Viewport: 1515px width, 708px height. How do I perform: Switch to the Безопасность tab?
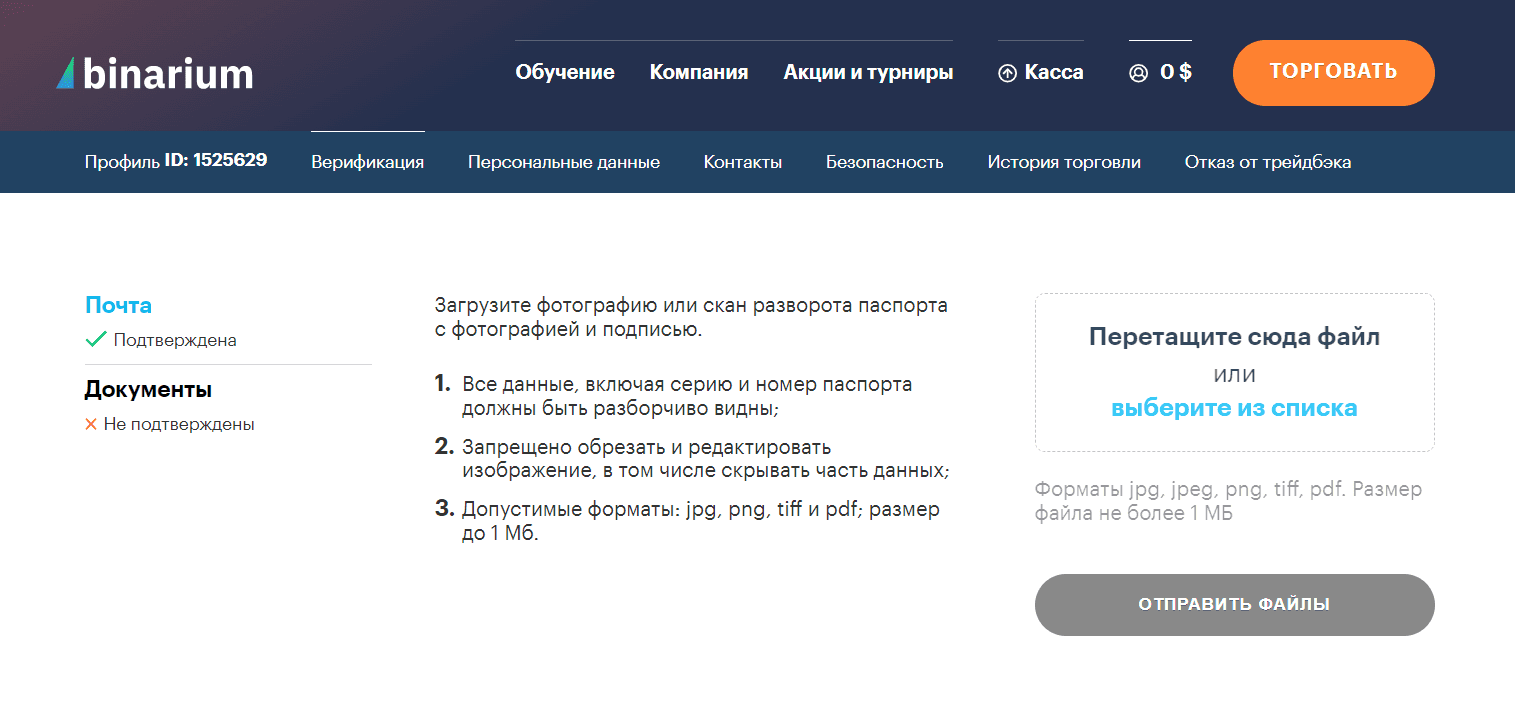[x=885, y=162]
